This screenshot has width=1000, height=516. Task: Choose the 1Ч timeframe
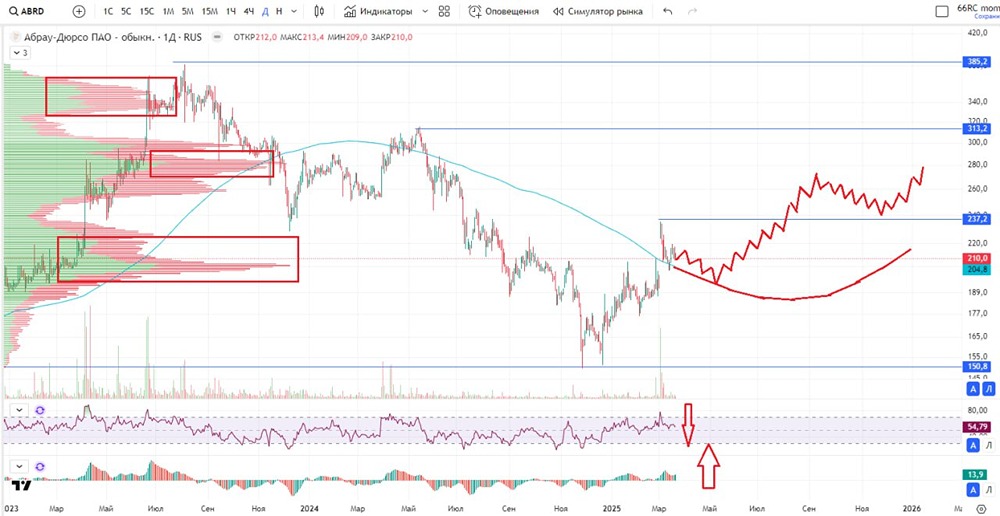[x=231, y=11]
